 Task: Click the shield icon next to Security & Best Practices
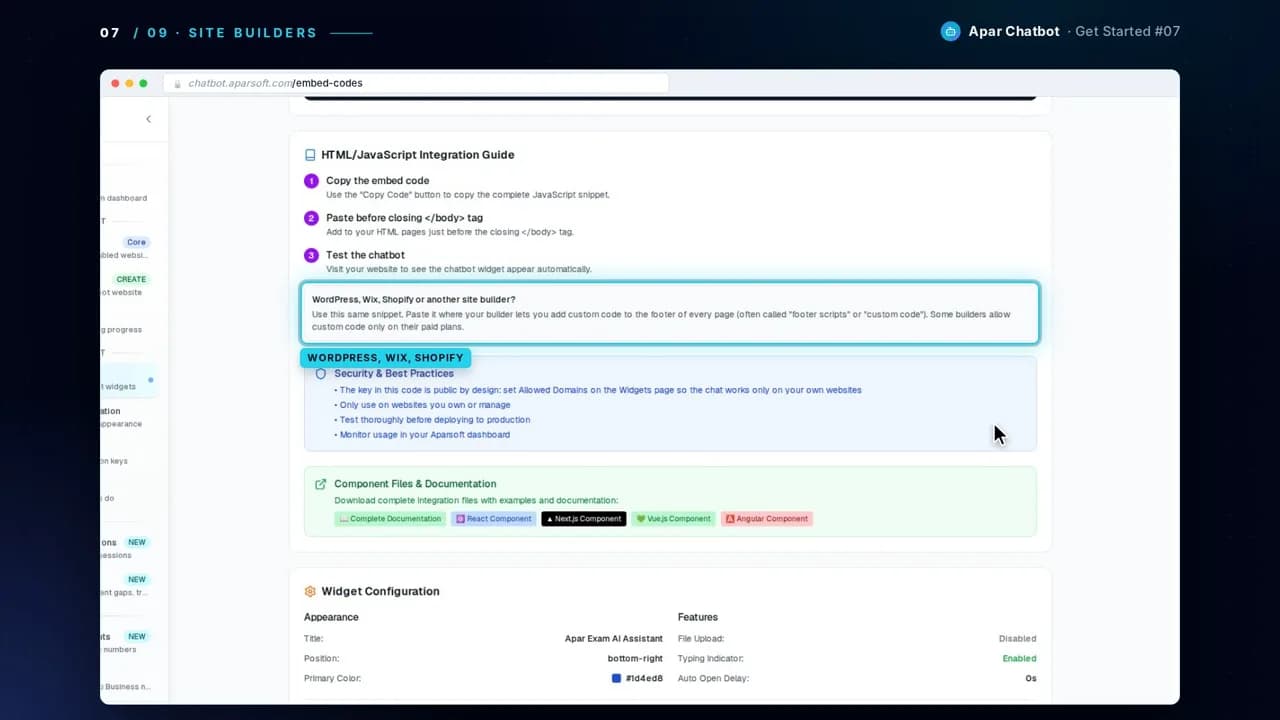click(x=321, y=373)
